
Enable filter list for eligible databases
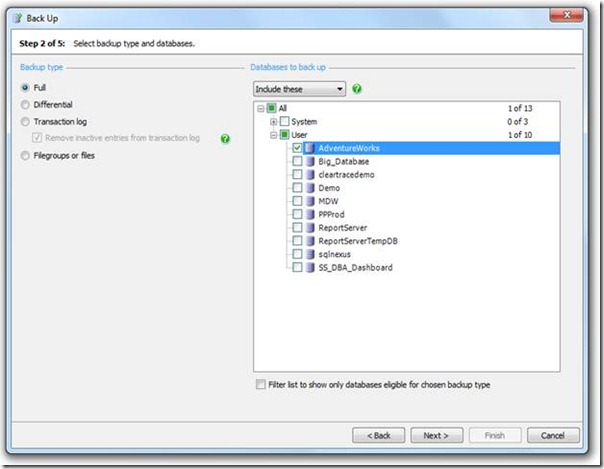[260, 385]
